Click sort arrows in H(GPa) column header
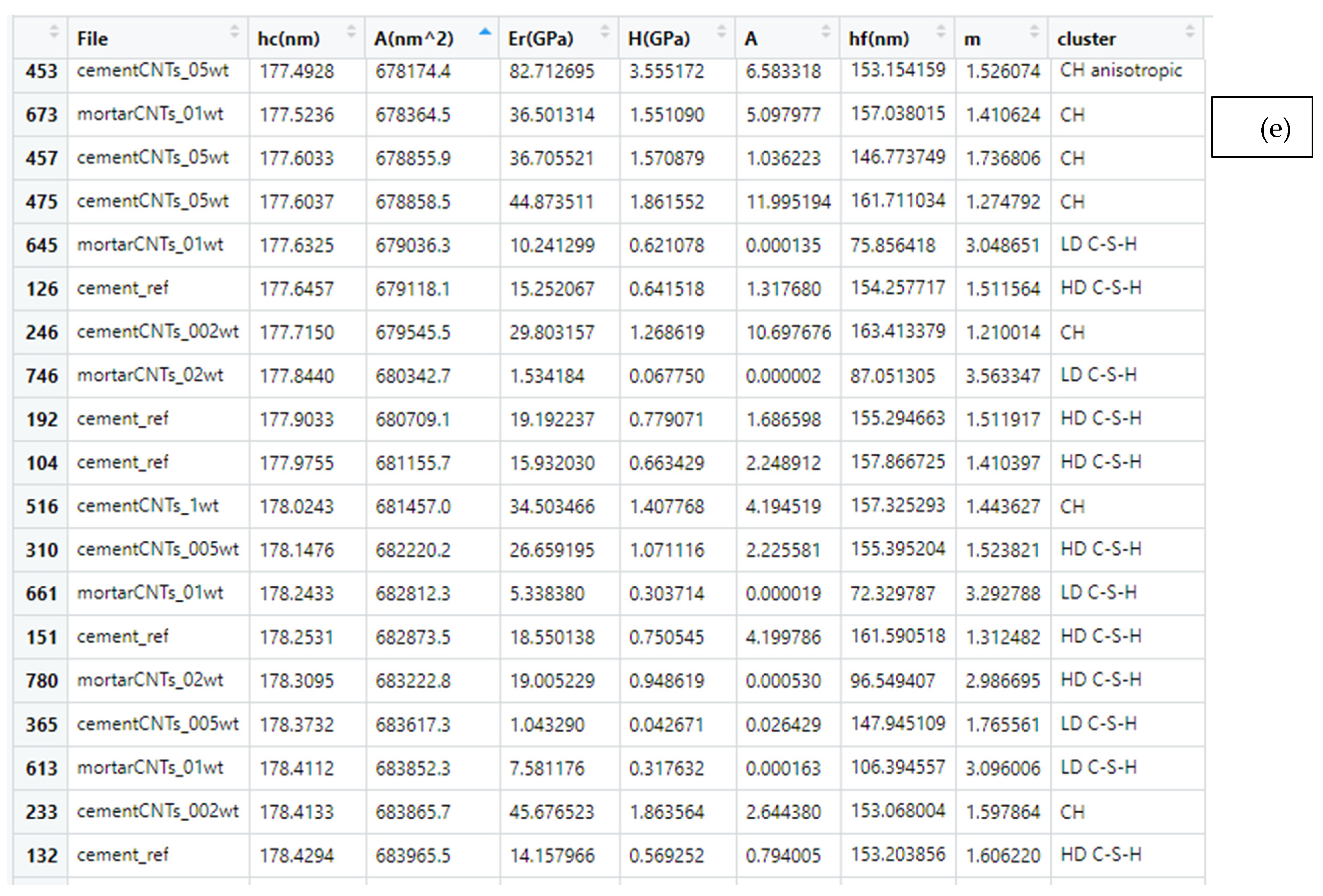The image size is (1323, 896). (721, 31)
